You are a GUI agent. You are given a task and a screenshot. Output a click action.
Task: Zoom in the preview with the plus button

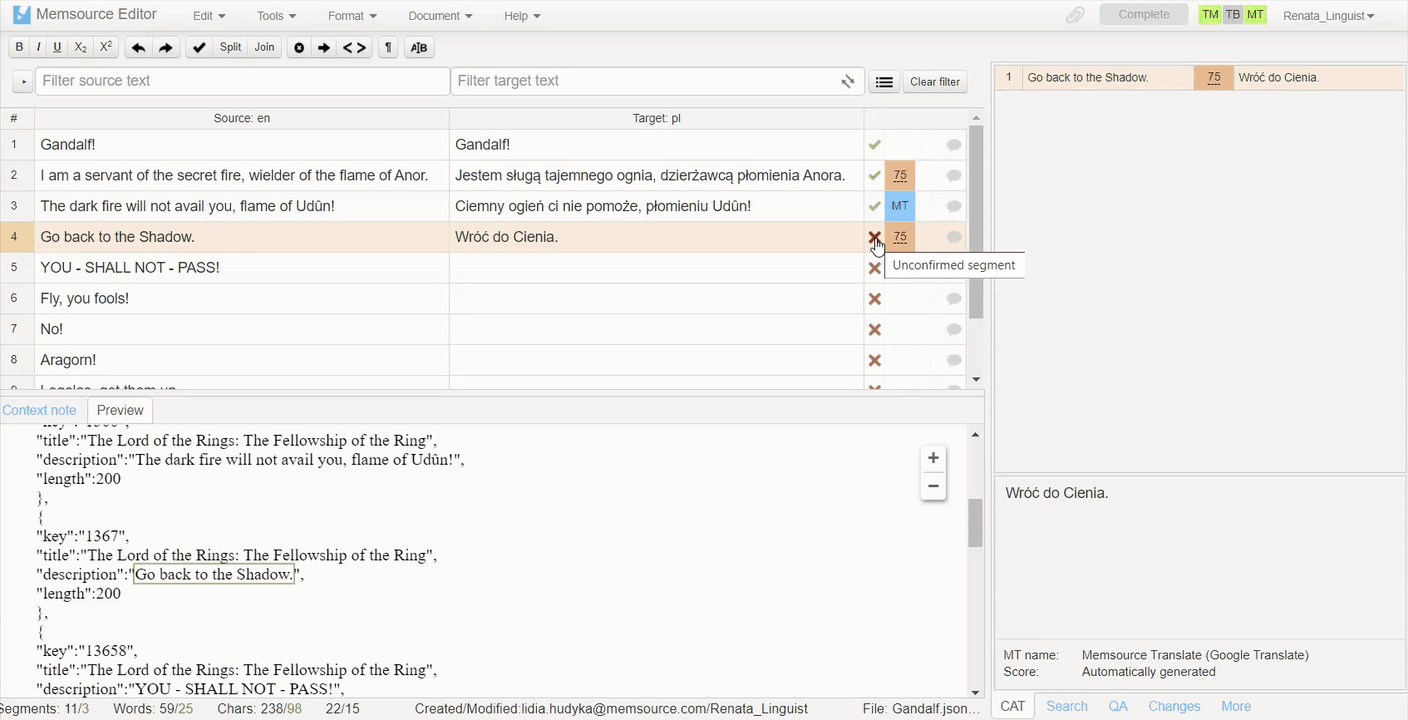933,458
